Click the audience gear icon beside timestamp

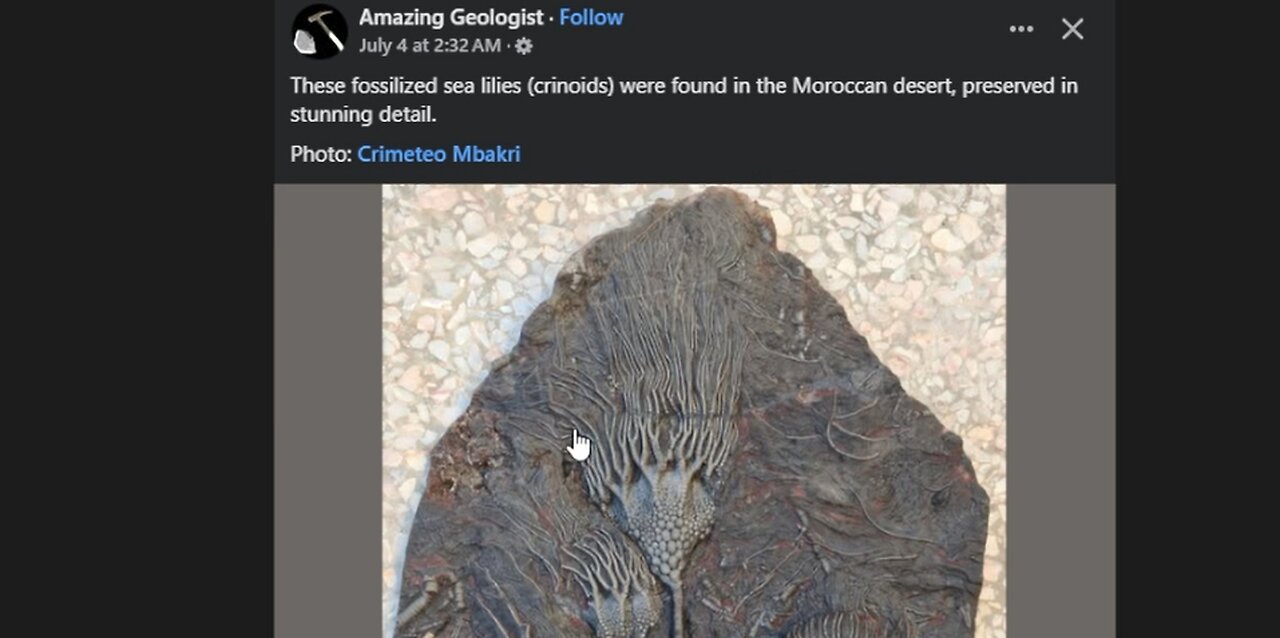tap(524, 46)
